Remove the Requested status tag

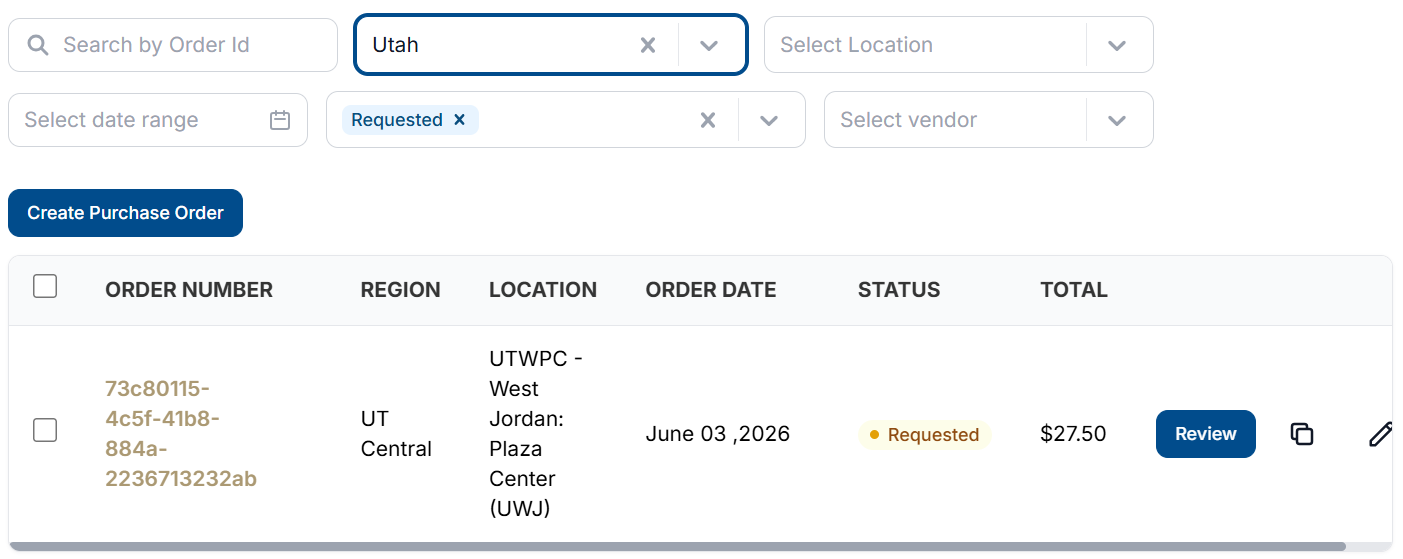460,120
